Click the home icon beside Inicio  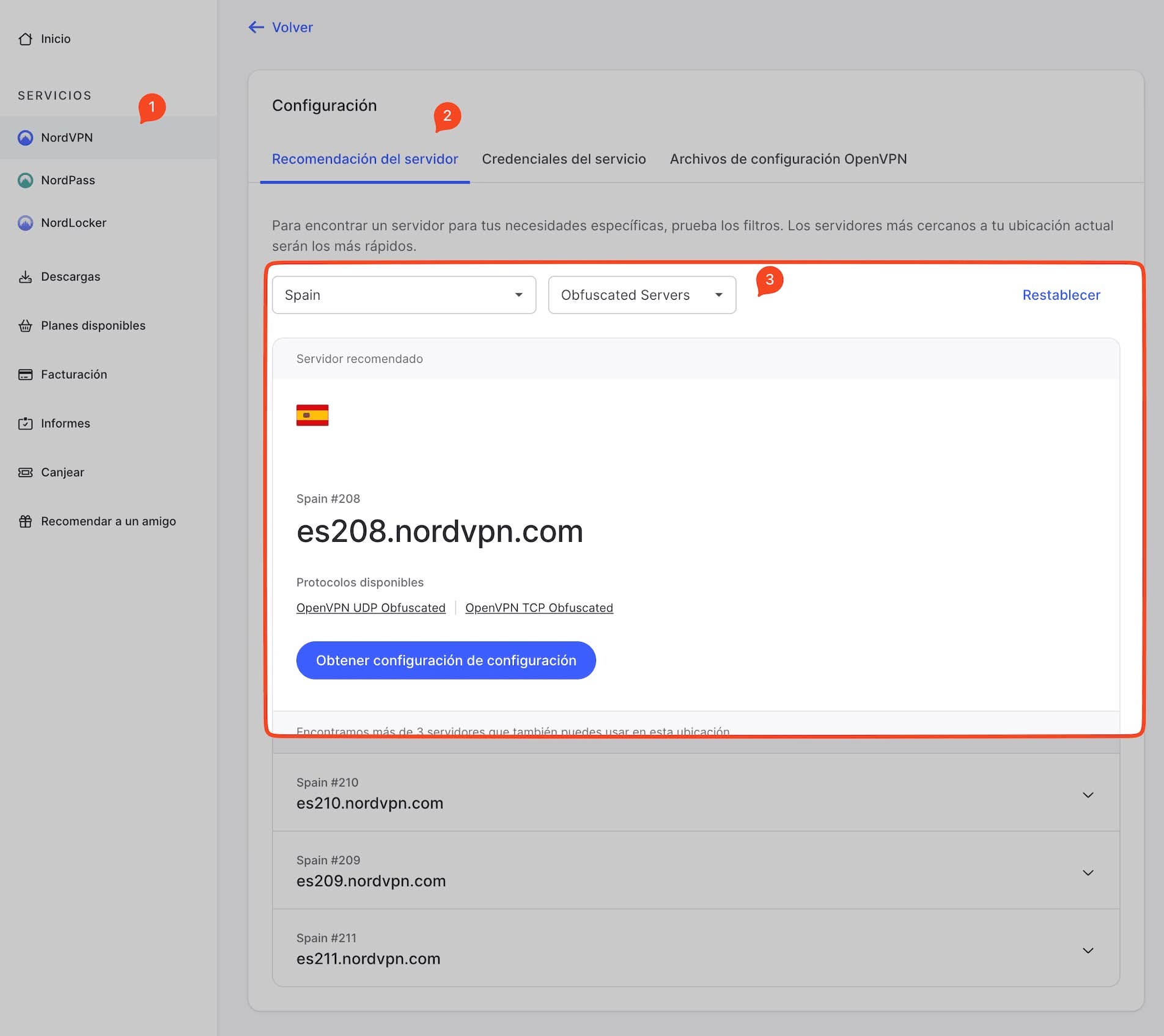(x=25, y=39)
